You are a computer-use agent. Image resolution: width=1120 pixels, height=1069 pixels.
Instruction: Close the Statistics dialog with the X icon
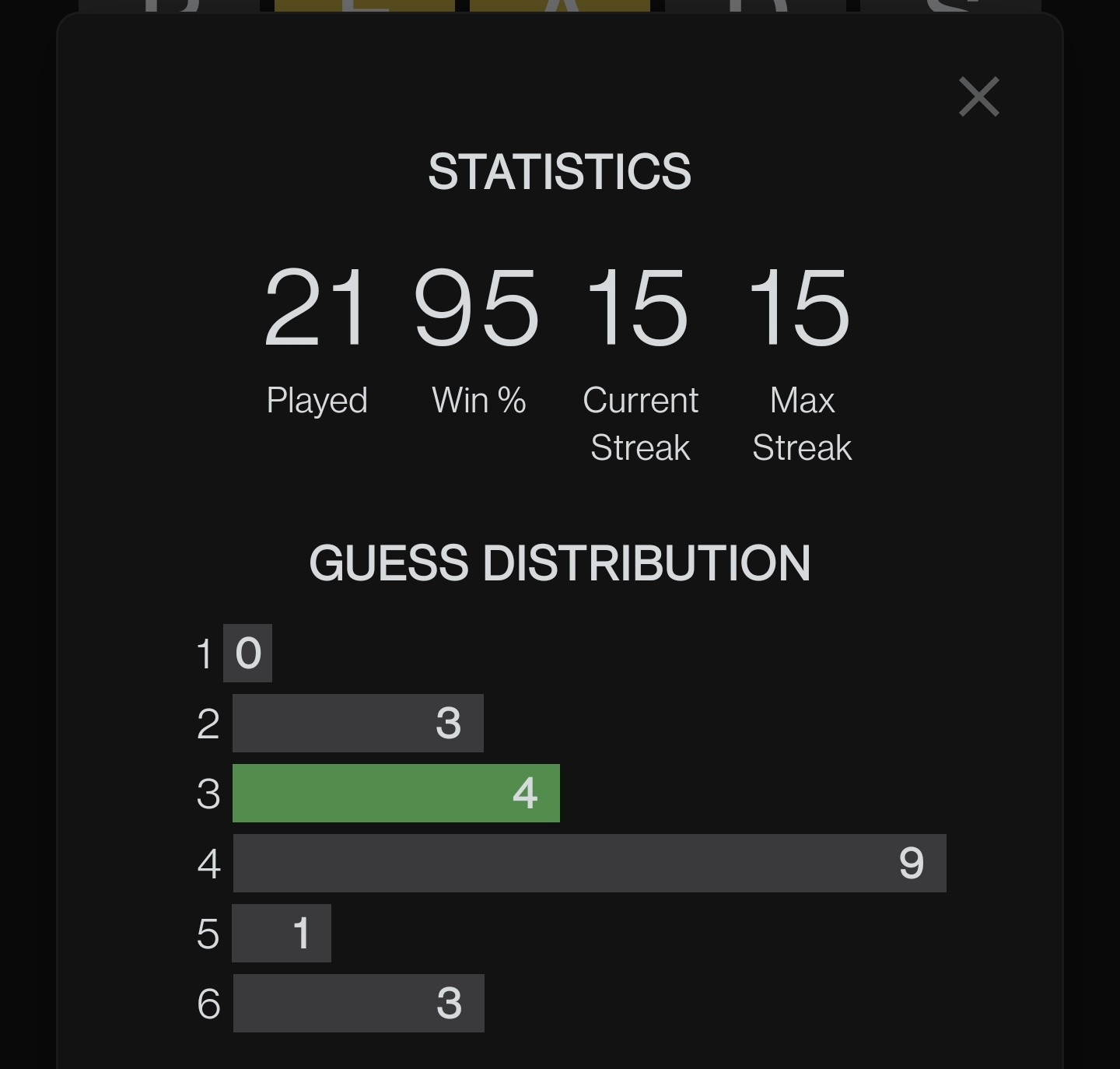[x=978, y=96]
